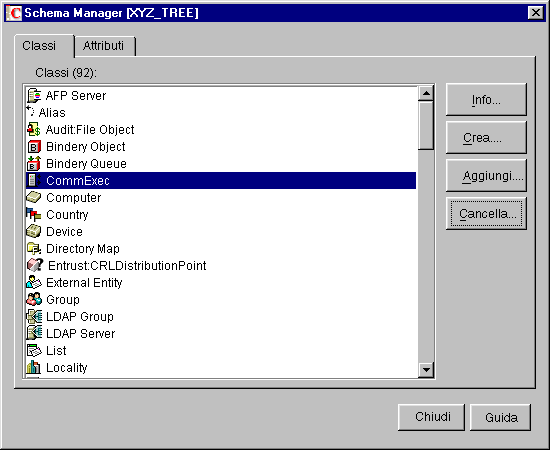This screenshot has height=450, width=550.
Task: Click the list scroll down arrow
Action: click(426, 370)
